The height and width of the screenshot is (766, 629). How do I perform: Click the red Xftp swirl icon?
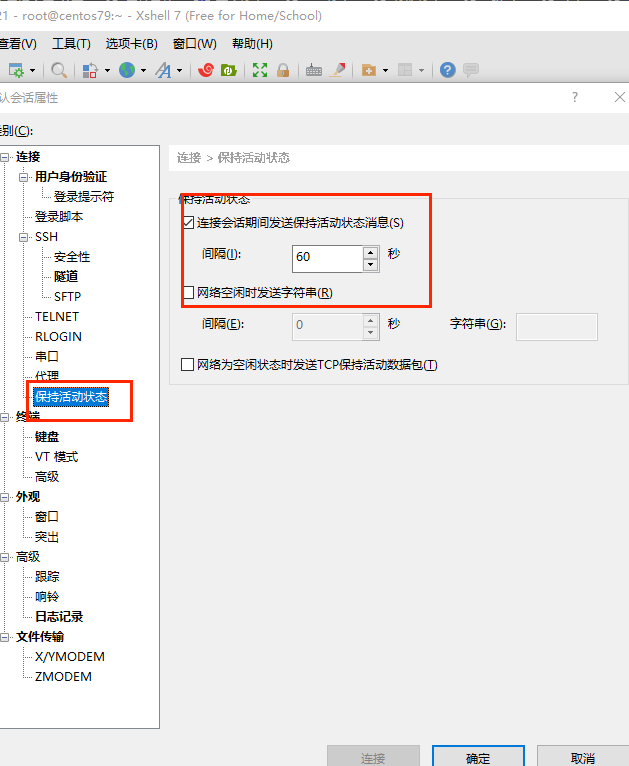pyautogui.click(x=206, y=70)
